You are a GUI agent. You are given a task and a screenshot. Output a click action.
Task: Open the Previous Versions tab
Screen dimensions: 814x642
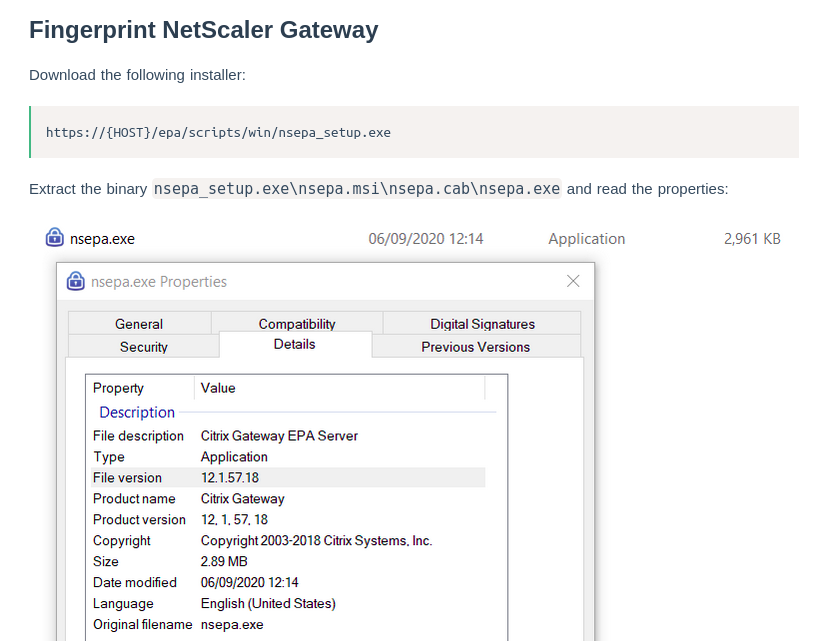pos(475,347)
